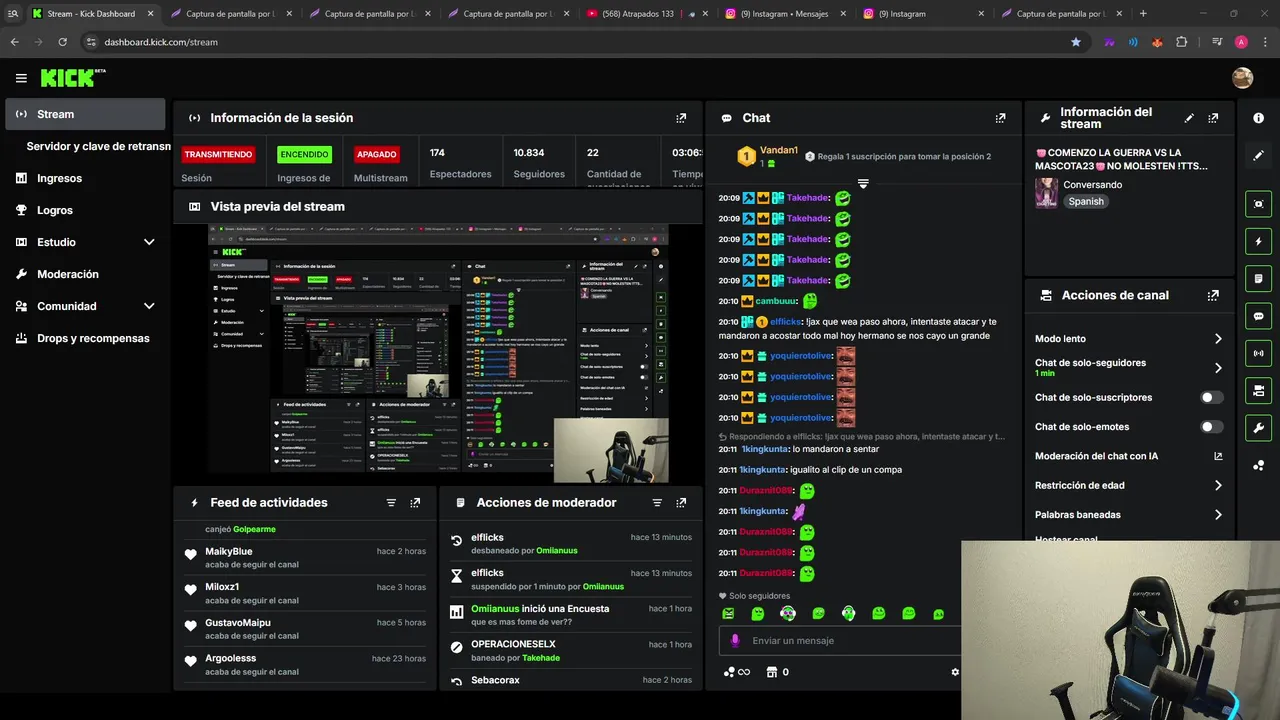Screen dimensions: 1280x720
Task: Pop out the Feed de actividades panel
Action: click(415, 503)
